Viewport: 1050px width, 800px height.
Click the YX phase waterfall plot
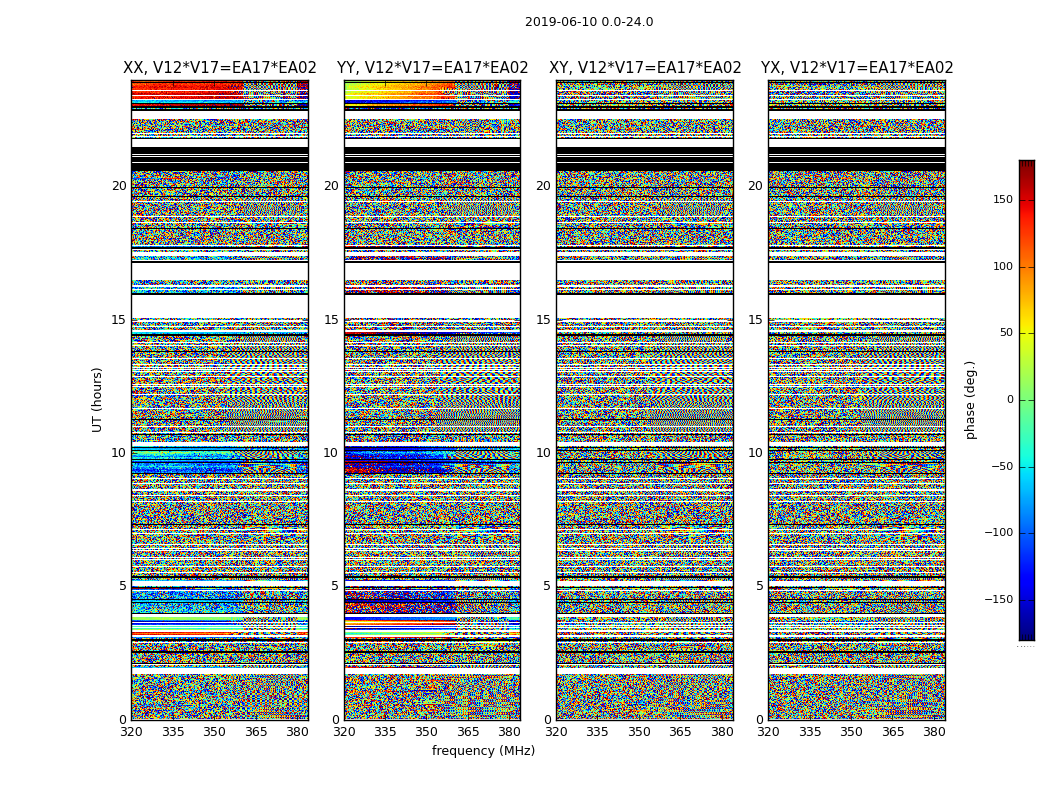click(x=857, y=400)
